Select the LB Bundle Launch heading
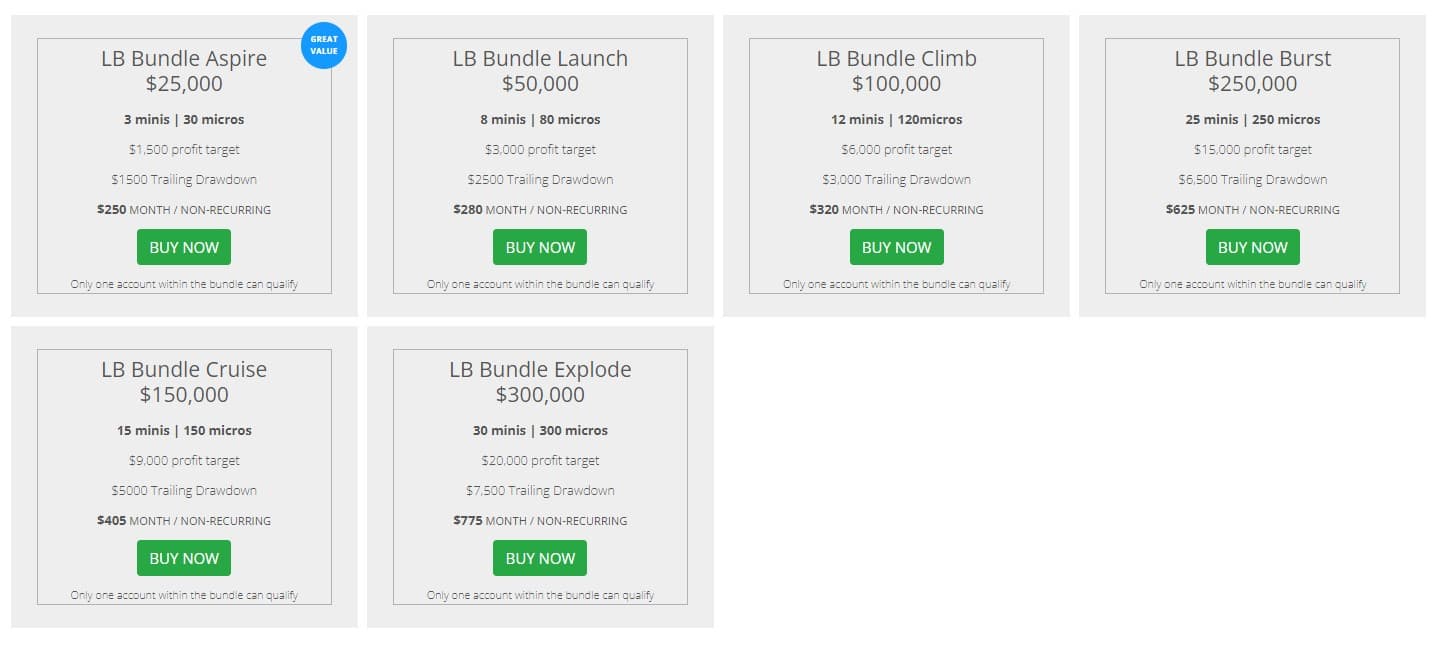1445x651 pixels. 540,58
